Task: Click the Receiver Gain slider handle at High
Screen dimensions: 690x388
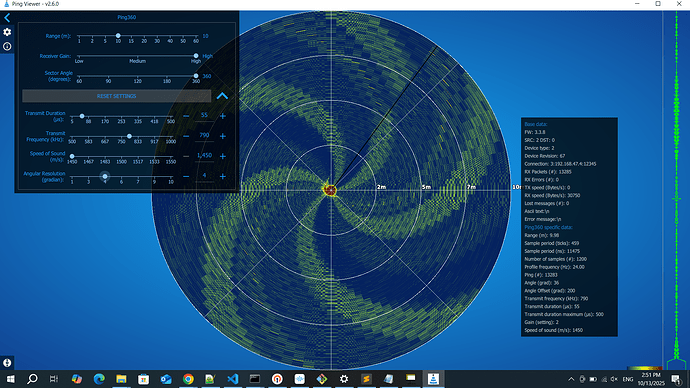Action: pyautogui.click(x=196, y=56)
